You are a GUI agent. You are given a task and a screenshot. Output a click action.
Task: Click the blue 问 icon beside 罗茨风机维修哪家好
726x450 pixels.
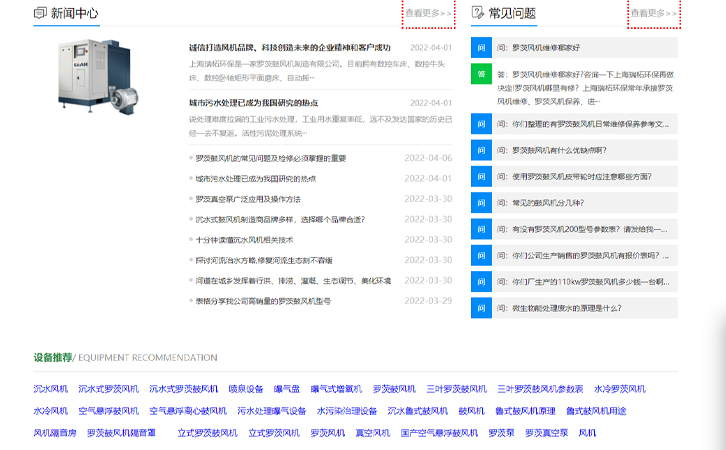click(x=481, y=47)
